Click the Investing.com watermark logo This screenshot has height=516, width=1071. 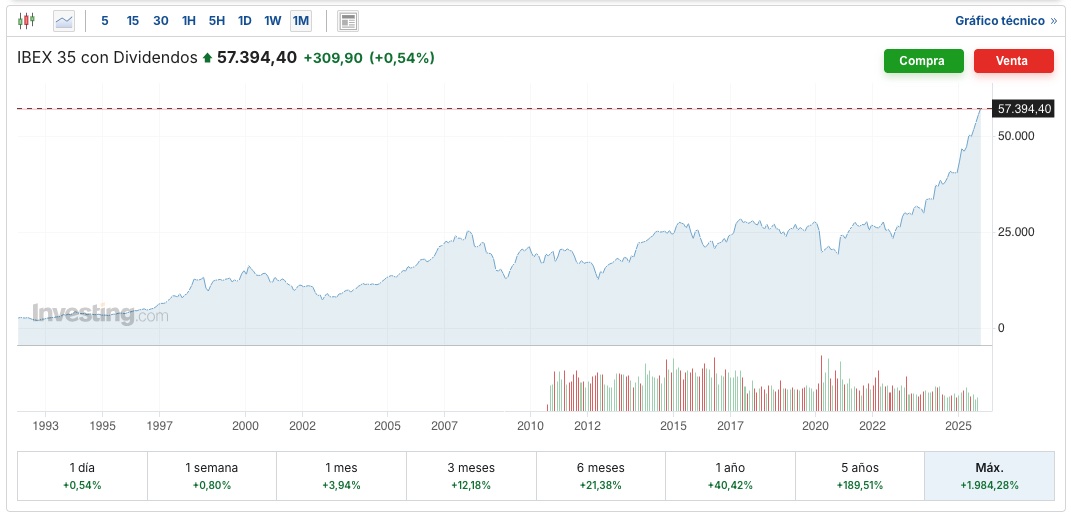coord(99,314)
